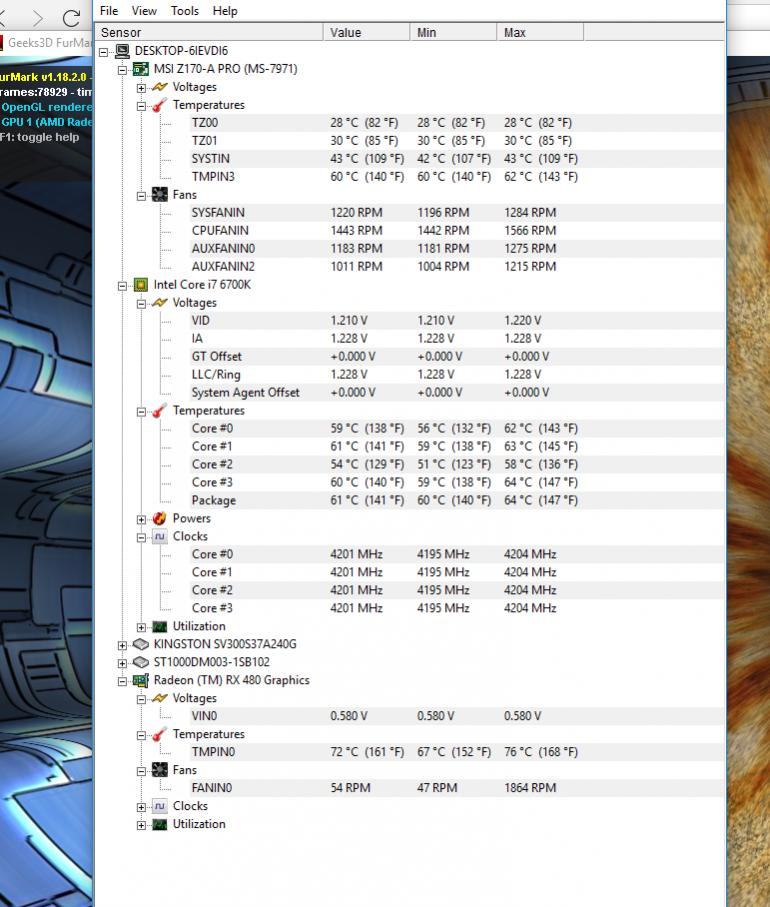Expand the Radeon Utilization node
This screenshot has width=770, height=907.
pos(141,825)
